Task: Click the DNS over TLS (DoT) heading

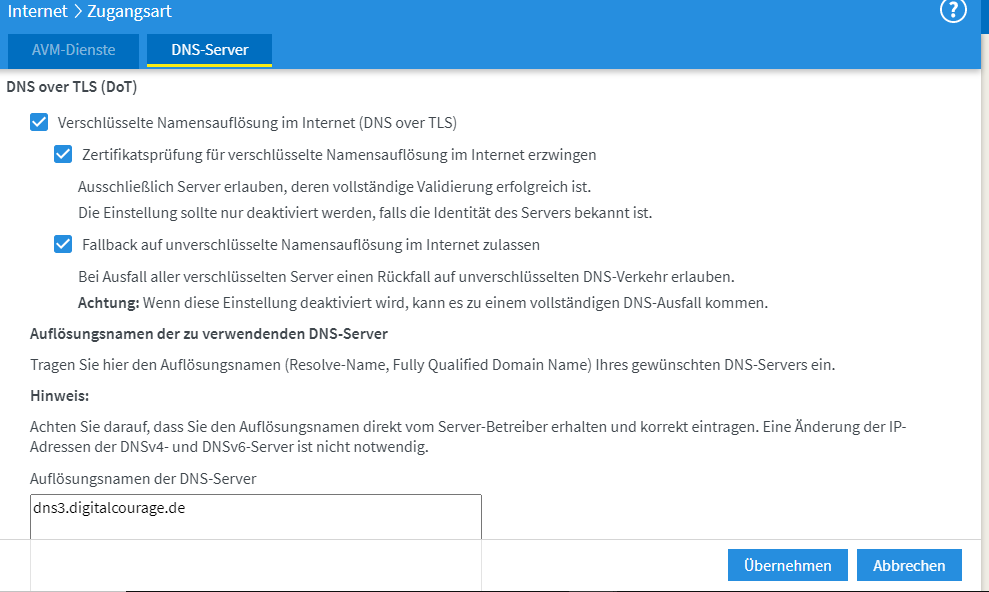Action: pyautogui.click(x=71, y=87)
